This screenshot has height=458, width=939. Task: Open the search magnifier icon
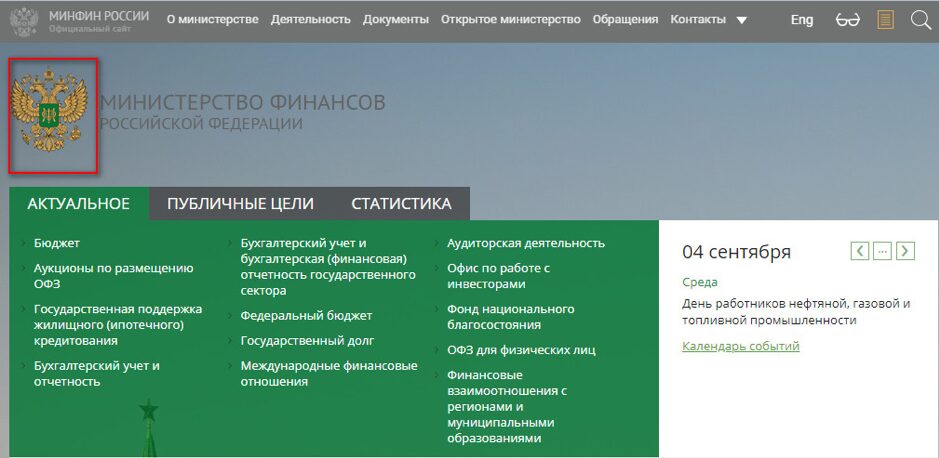[x=920, y=20]
